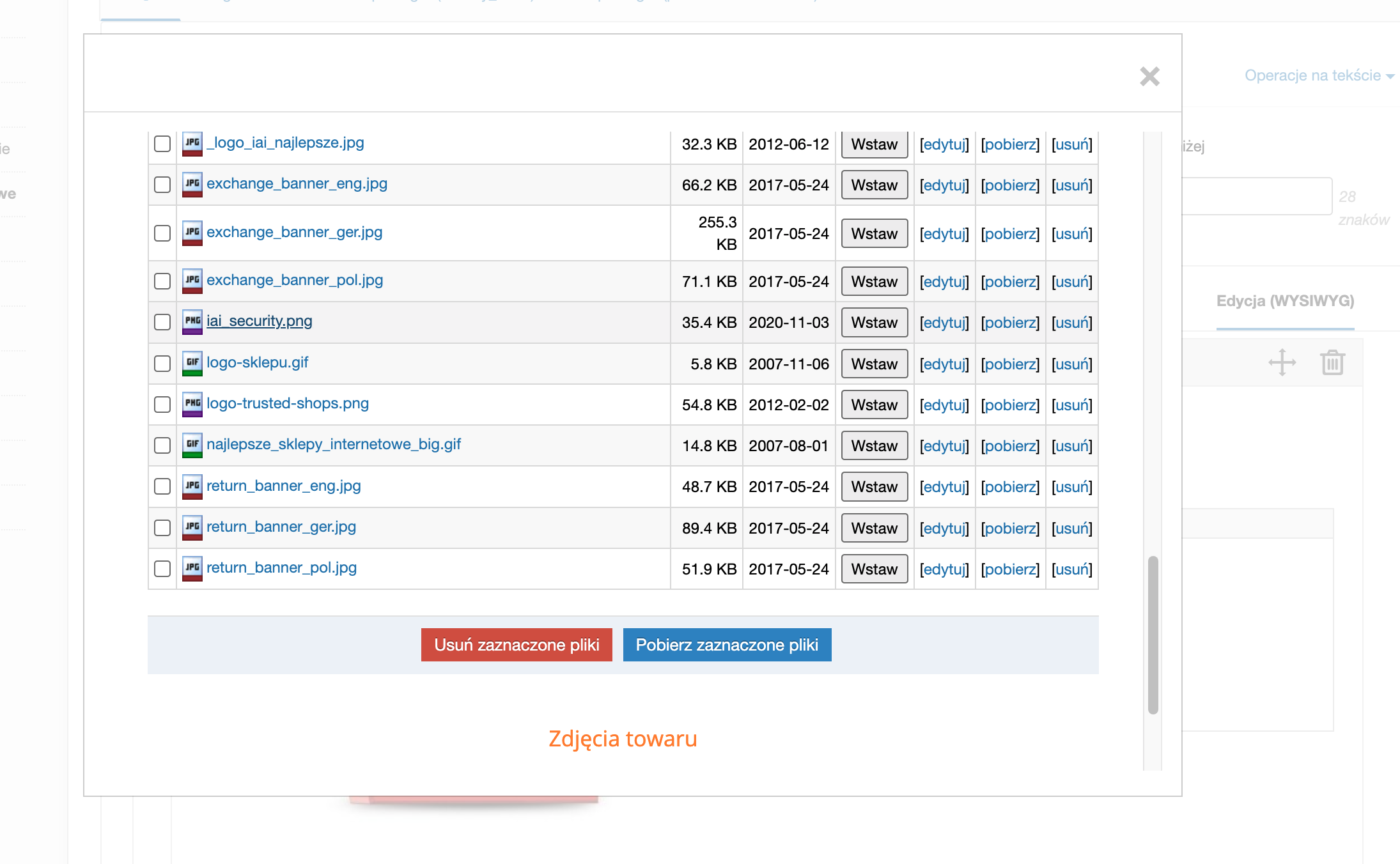
Task: Click the 2007-08-01 date cell
Action: pyautogui.click(x=788, y=446)
